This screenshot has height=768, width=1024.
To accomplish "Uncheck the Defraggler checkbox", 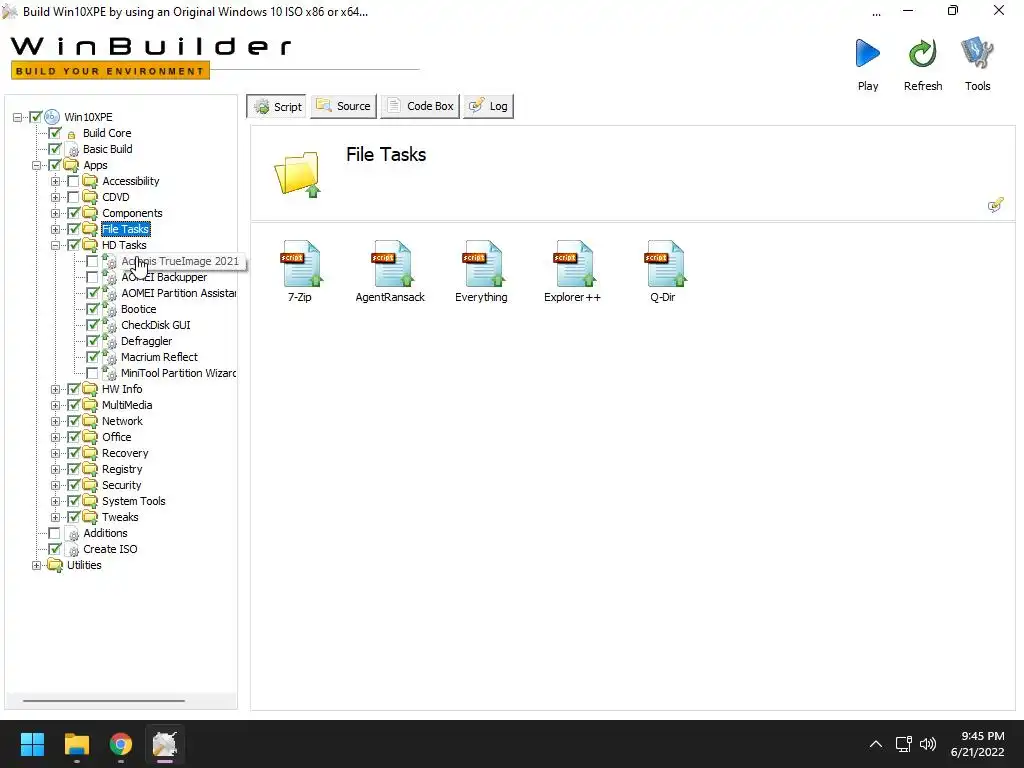I will tap(93, 342).
